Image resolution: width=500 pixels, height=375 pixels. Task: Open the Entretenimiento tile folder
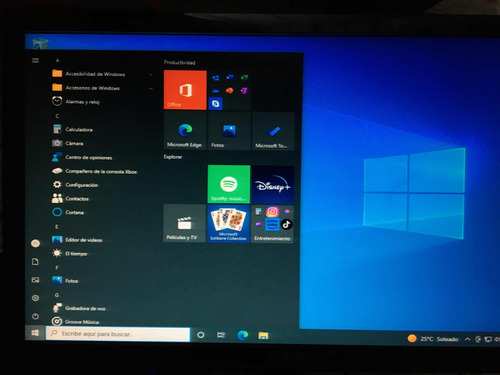[x=272, y=224]
